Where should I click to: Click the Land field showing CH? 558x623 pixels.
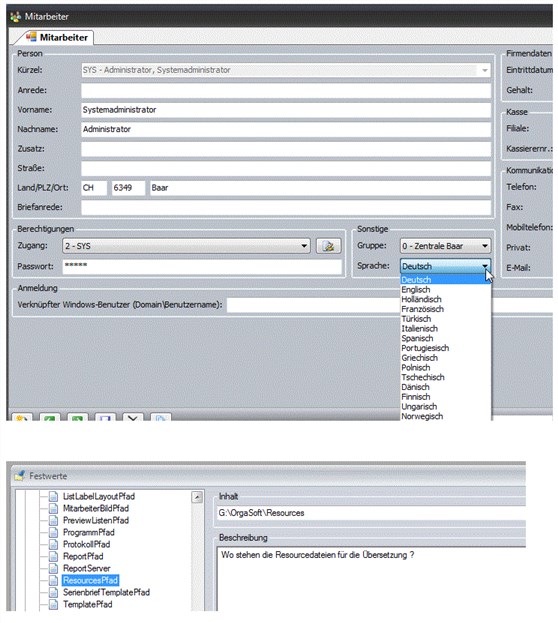[94, 188]
